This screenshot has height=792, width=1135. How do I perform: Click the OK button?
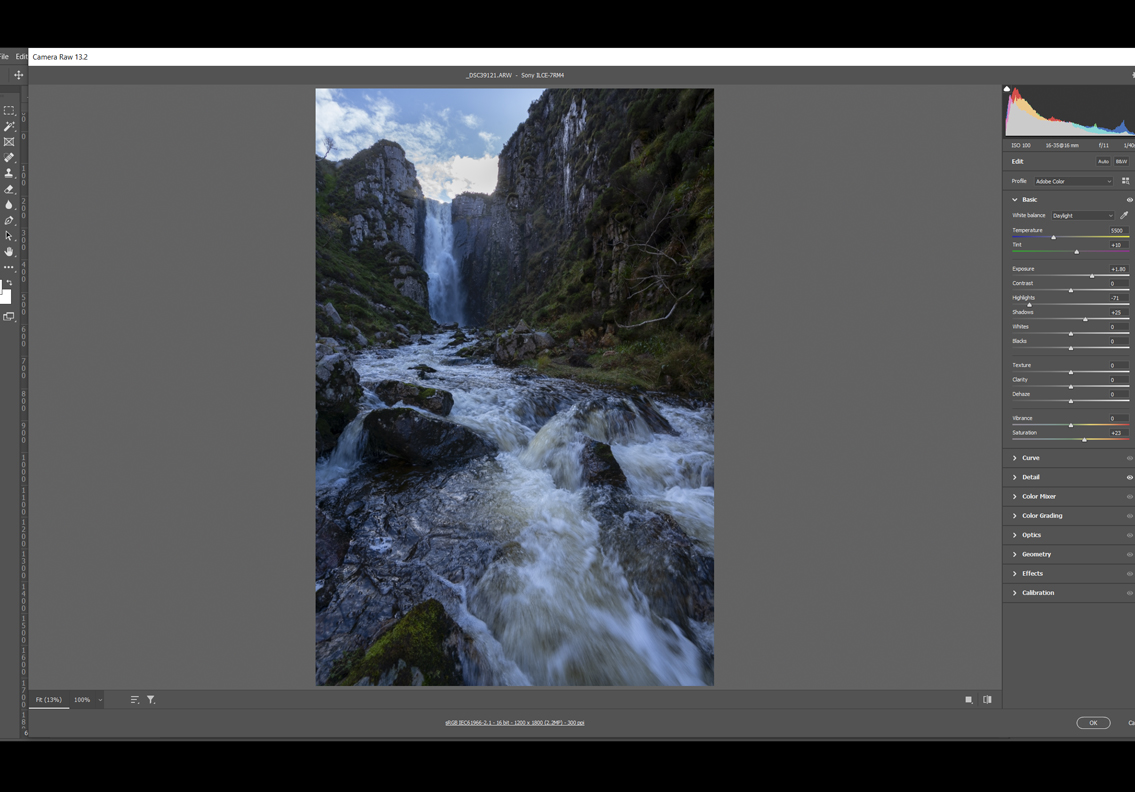click(x=1093, y=723)
